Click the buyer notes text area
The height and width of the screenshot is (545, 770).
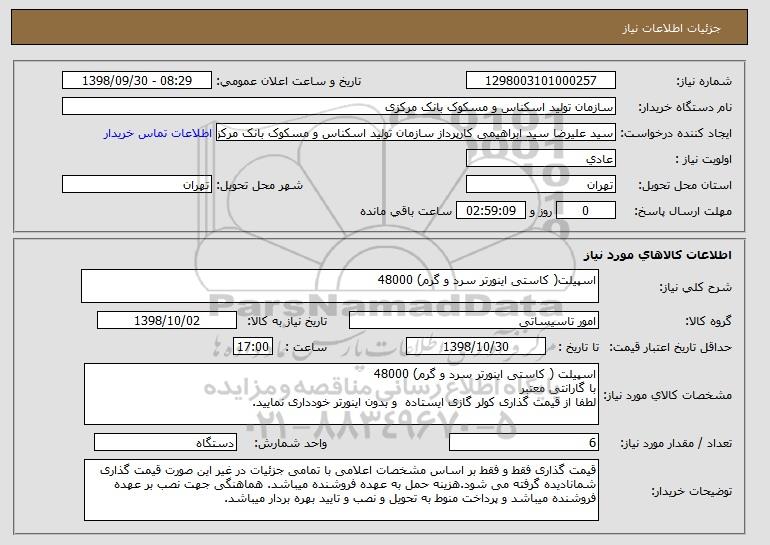point(341,490)
